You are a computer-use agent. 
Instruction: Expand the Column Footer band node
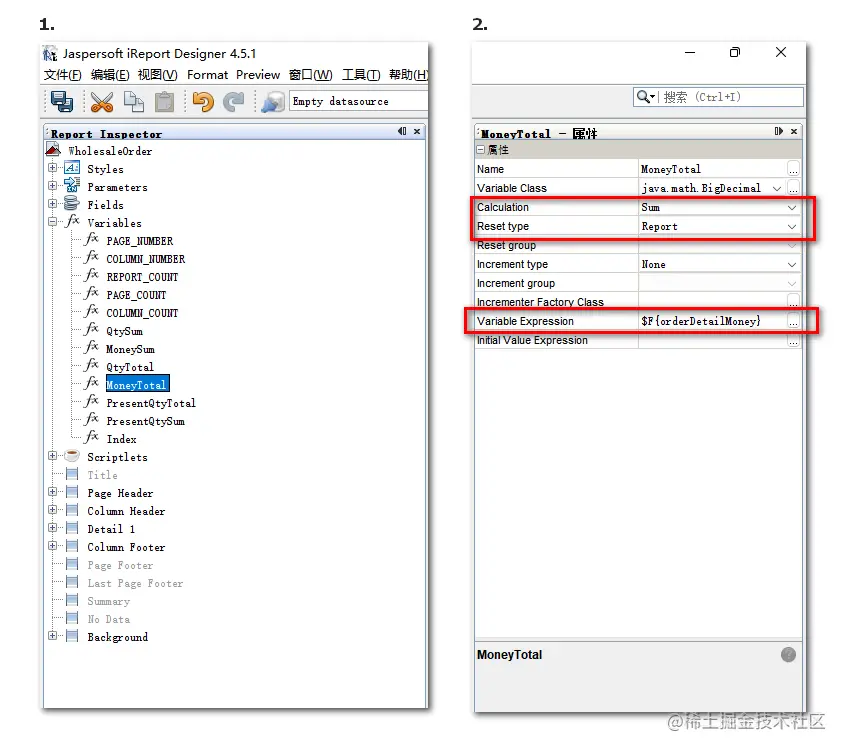(52, 546)
